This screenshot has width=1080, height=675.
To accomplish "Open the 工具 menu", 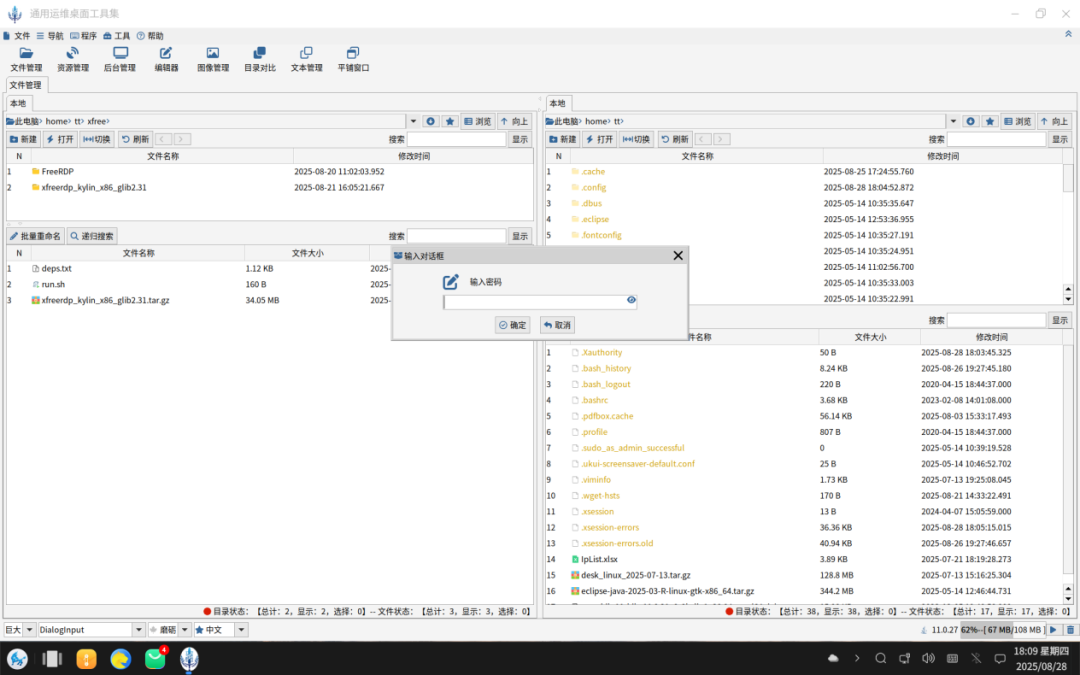I will pos(116,36).
